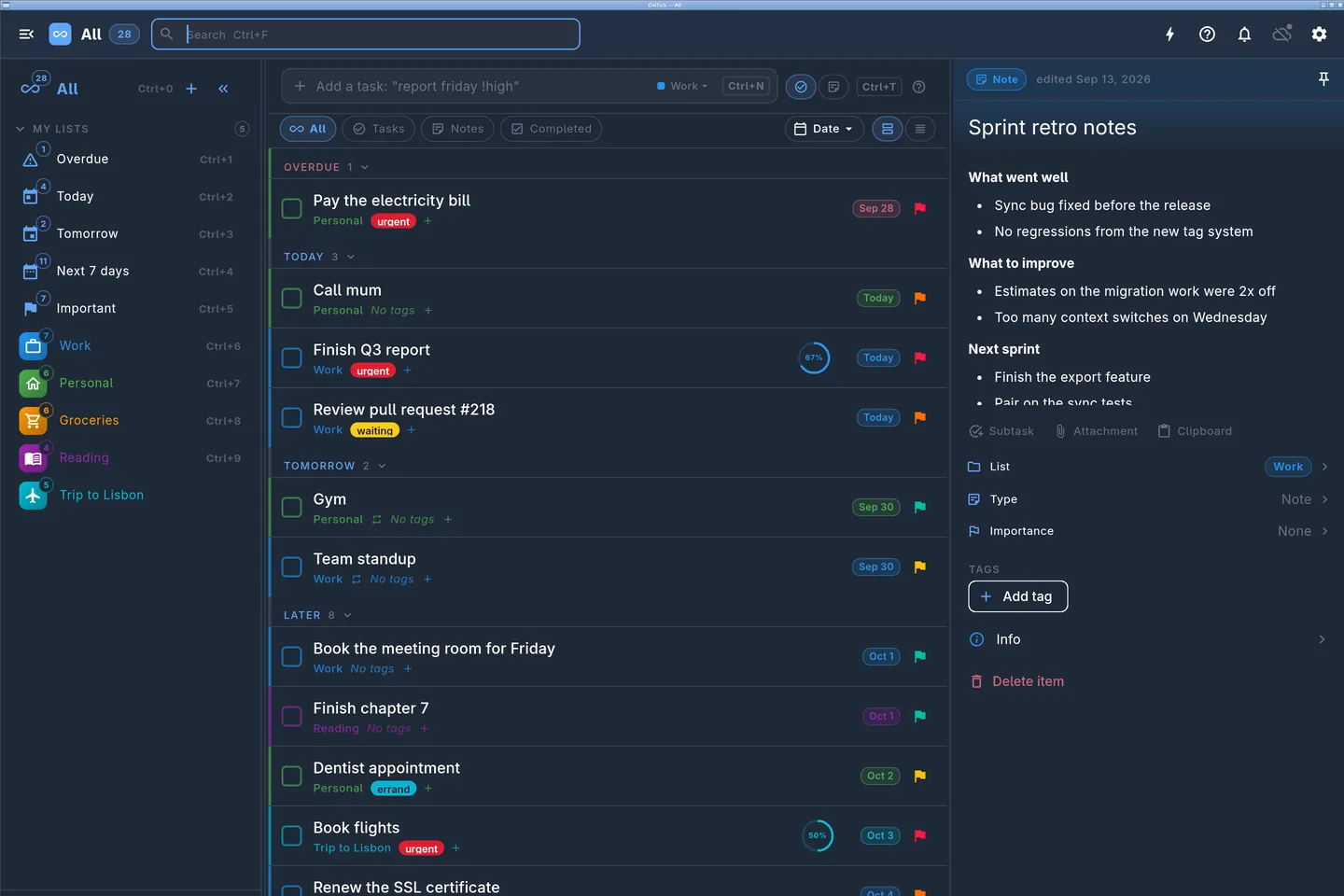Open the Personal home list
The image size is (1344, 896).
tap(33, 384)
